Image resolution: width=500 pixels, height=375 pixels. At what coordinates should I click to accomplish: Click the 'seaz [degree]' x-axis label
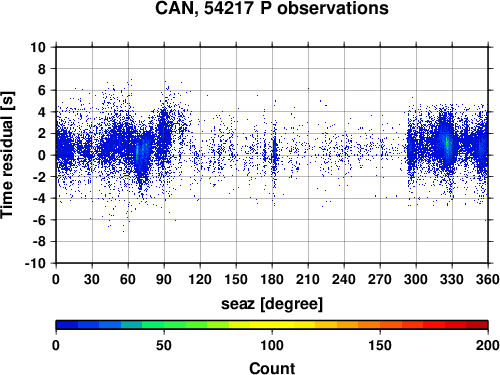pos(272,304)
